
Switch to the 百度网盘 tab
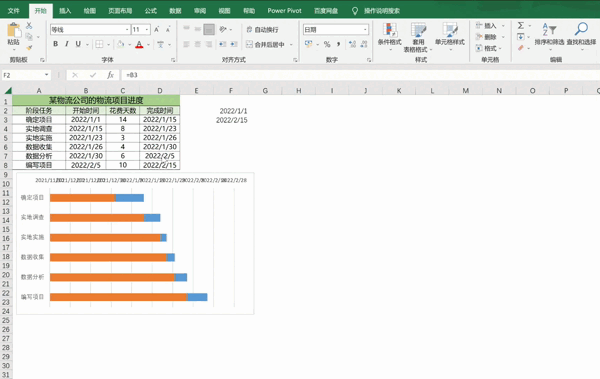(x=326, y=11)
